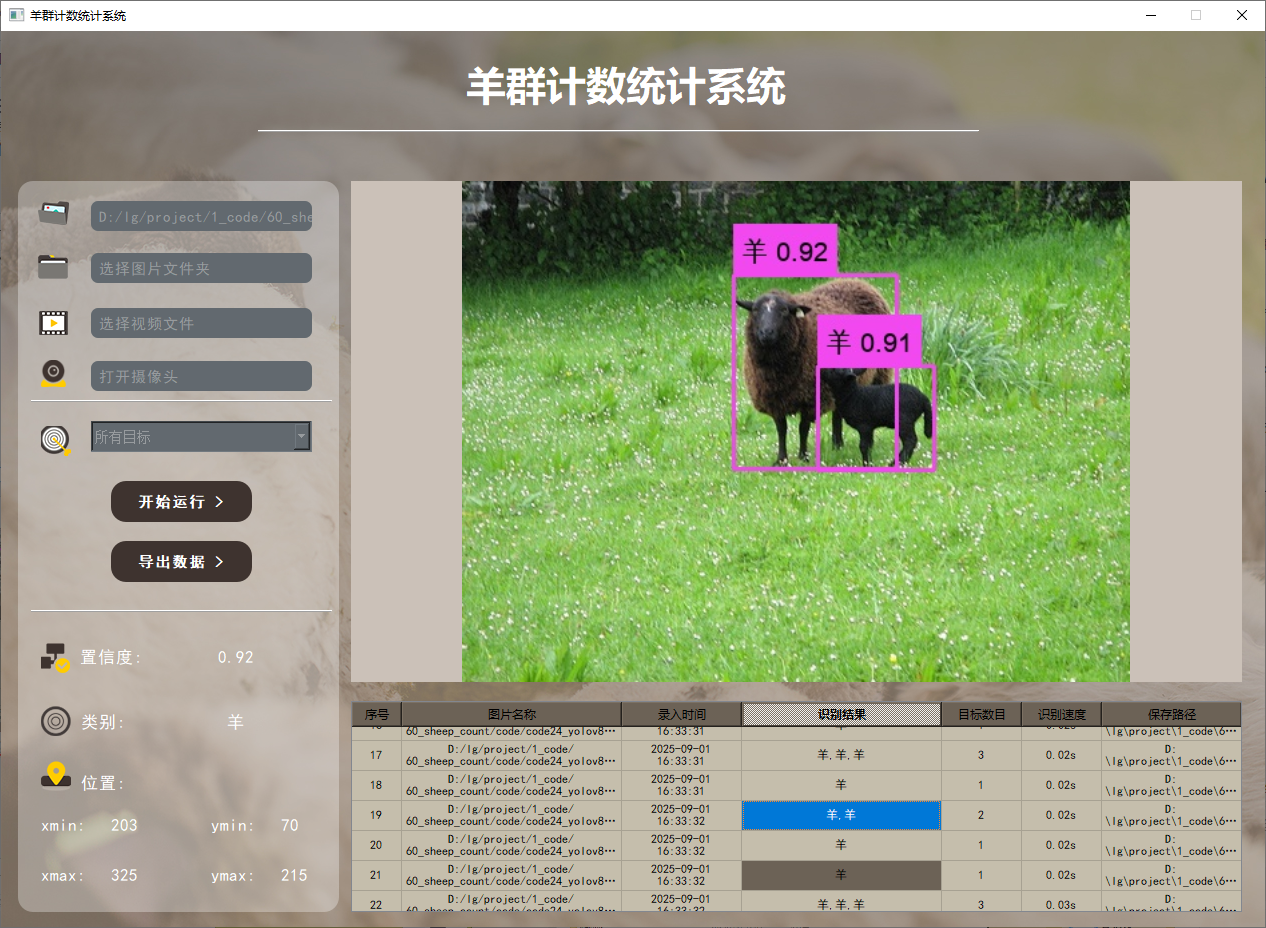Screen dimensions: 1266x928
Task: Click the time cell in row 18
Action: pyautogui.click(x=682, y=785)
